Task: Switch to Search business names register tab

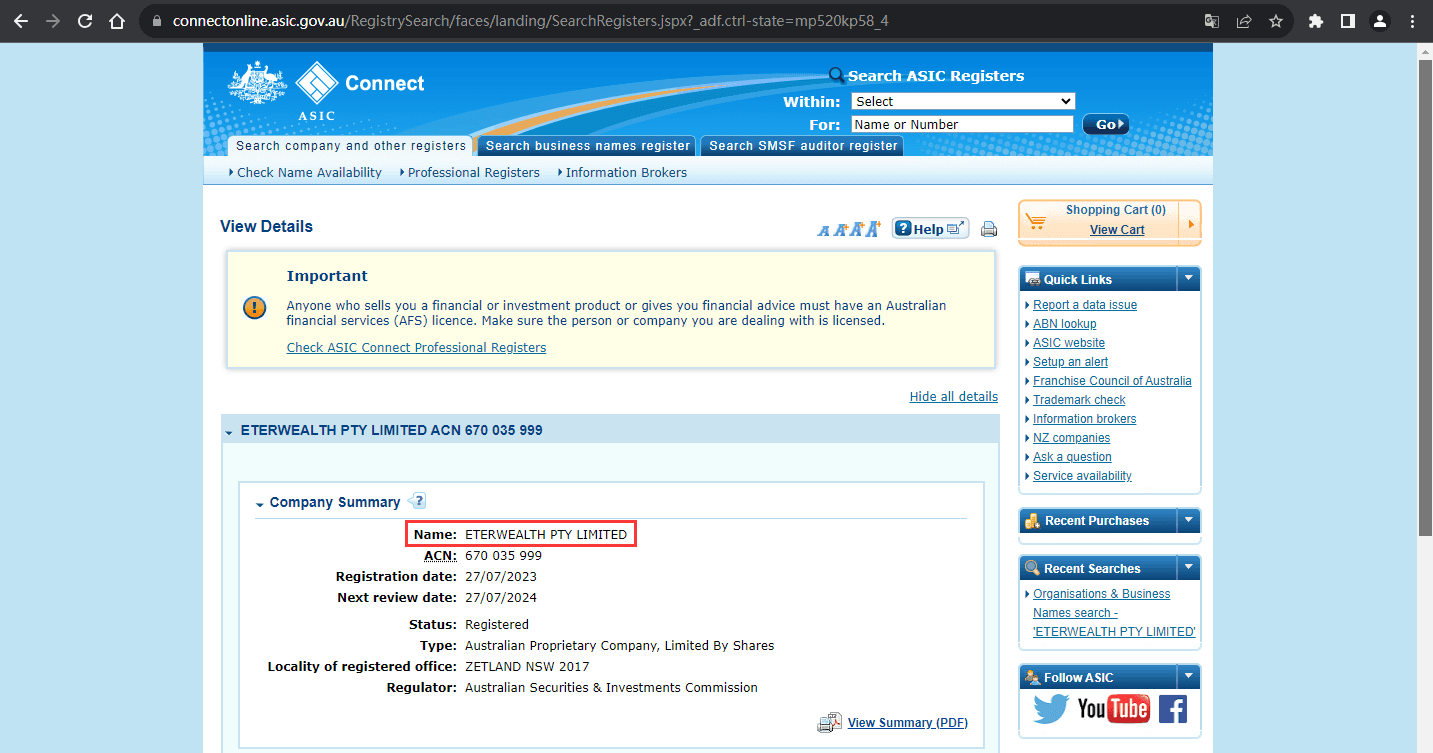Action: [x=588, y=146]
